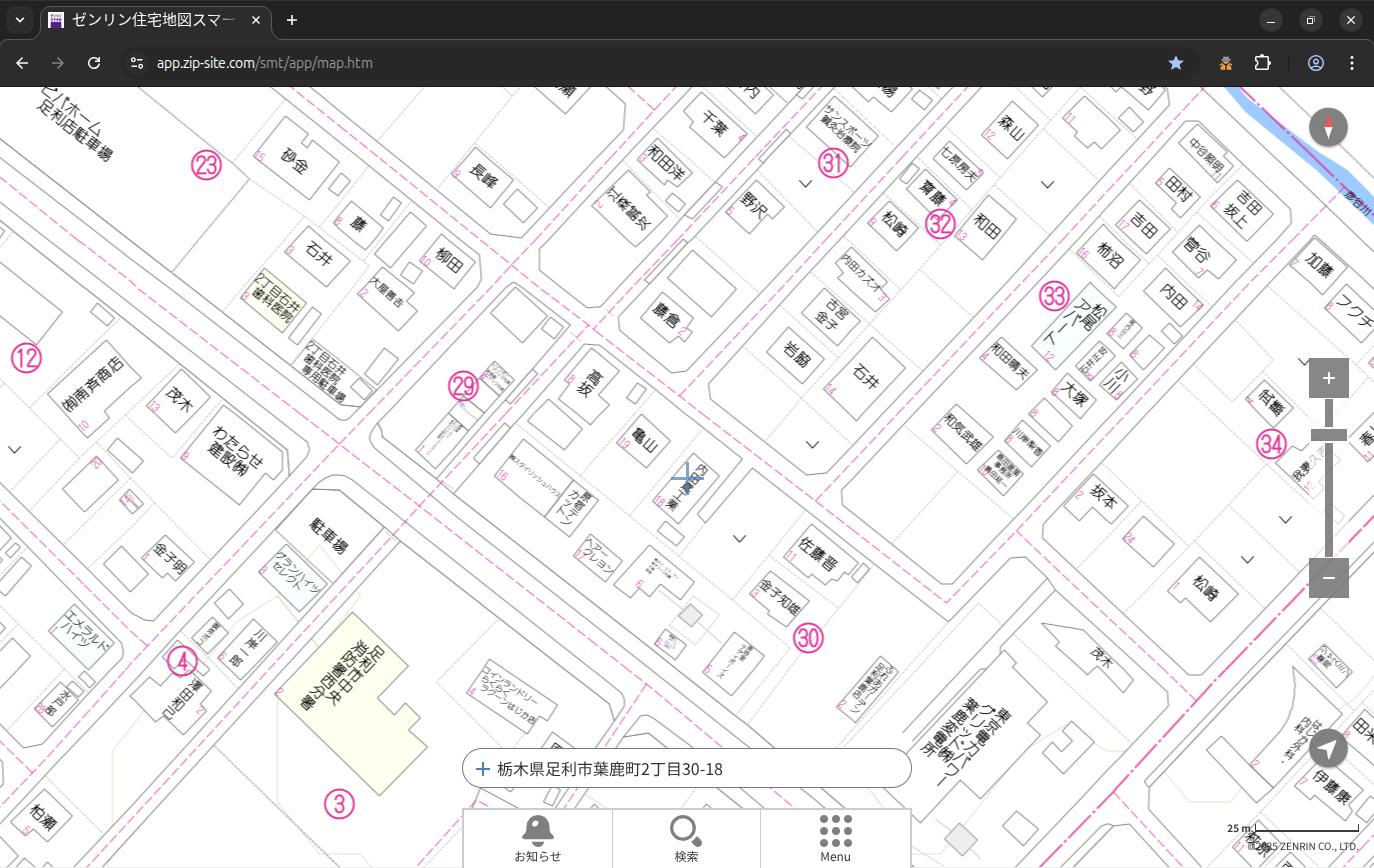Open the Chrome profile avatar icon

1315,63
